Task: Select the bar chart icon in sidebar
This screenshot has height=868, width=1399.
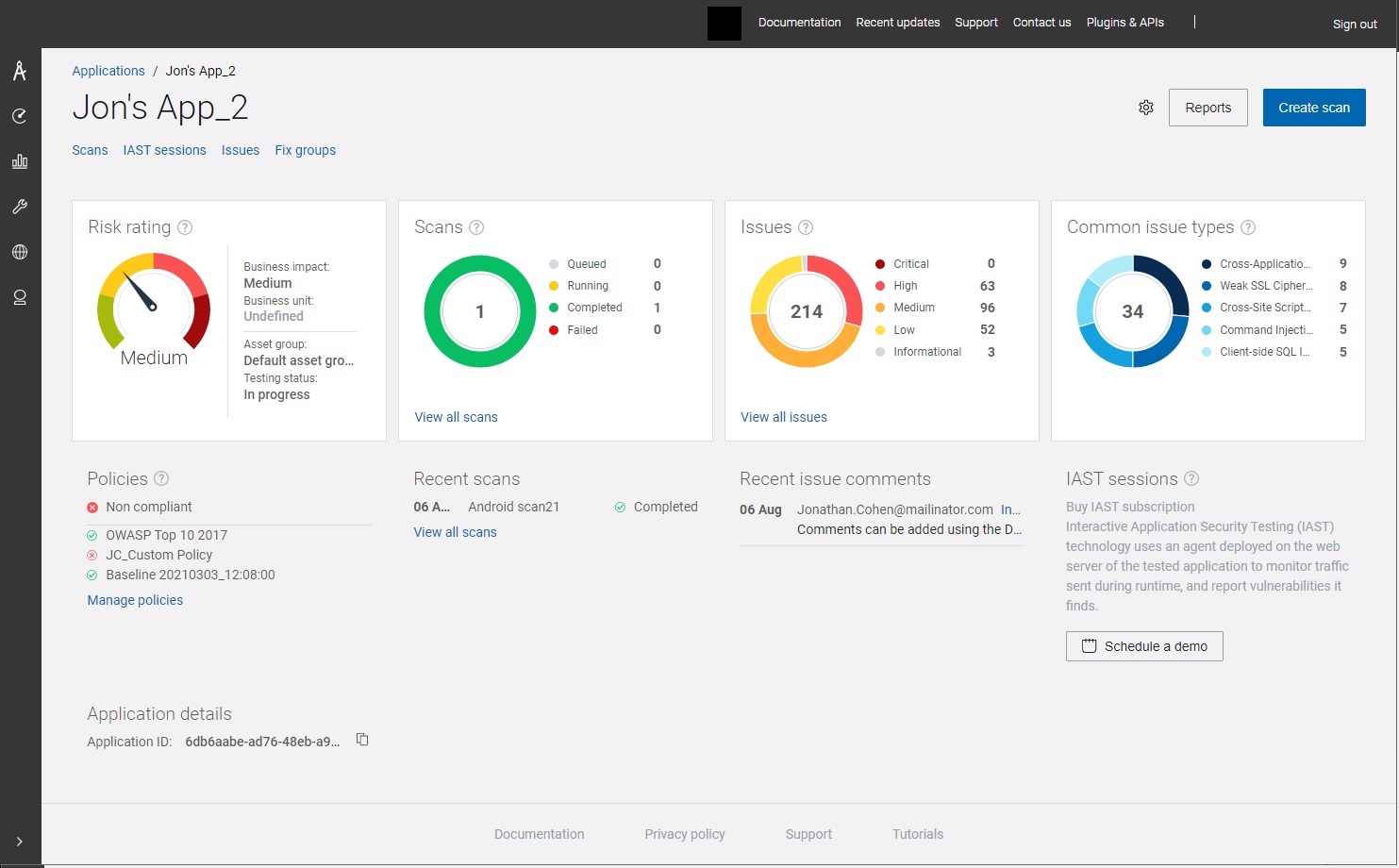Action: pyautogui.click(x=20, y=161)
